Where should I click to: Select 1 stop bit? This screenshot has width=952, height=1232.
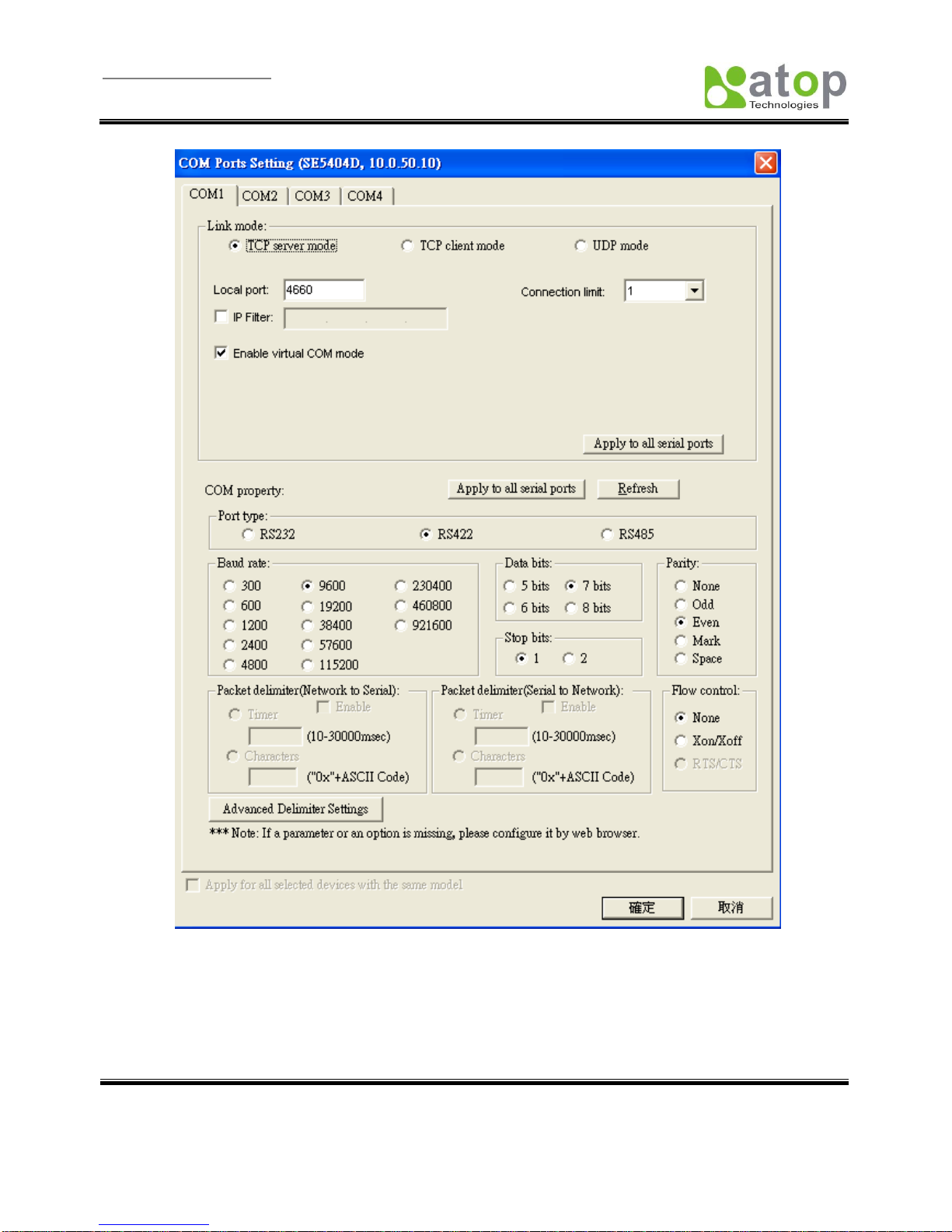point(521,658)
